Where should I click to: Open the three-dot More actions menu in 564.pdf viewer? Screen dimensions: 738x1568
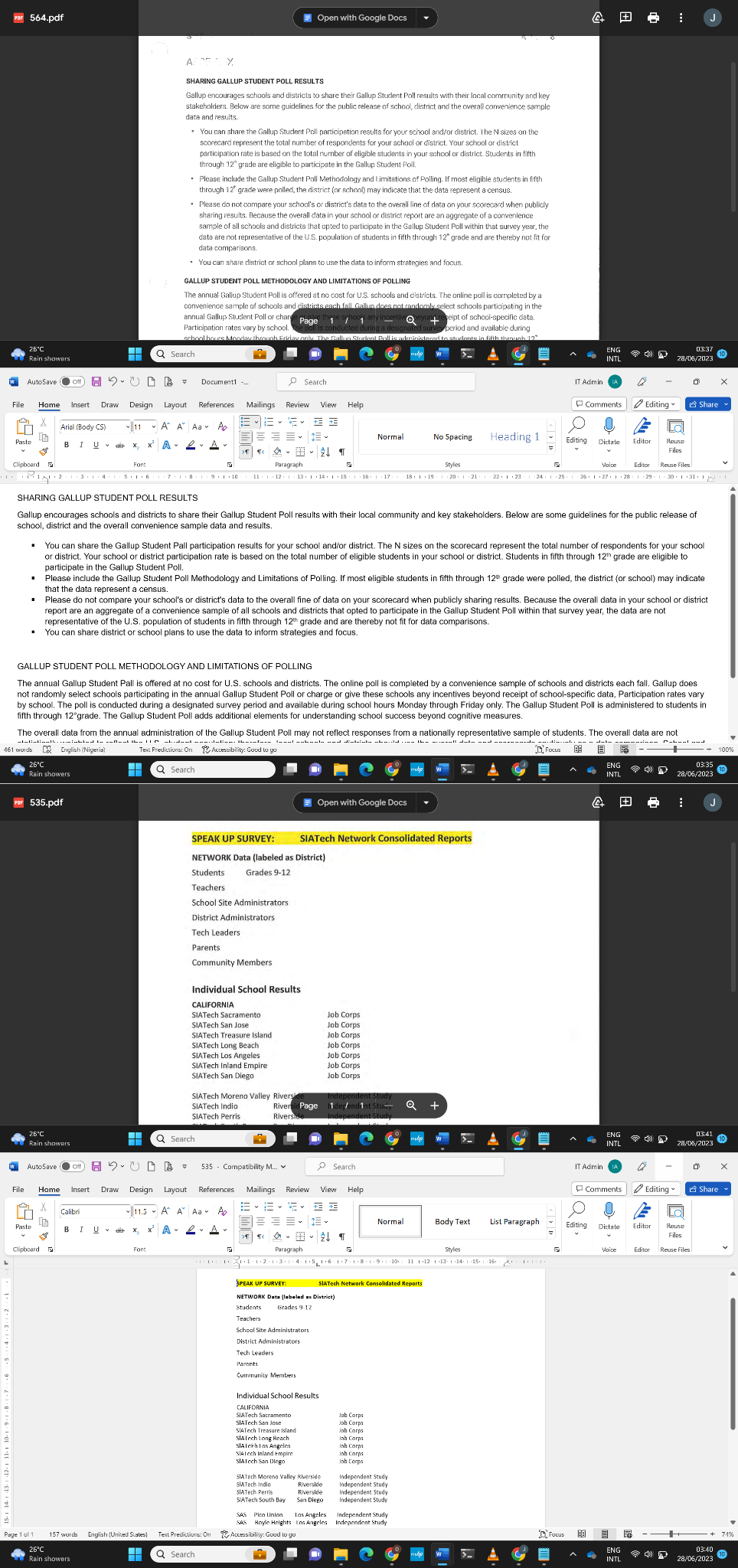[x=681, y=18]
